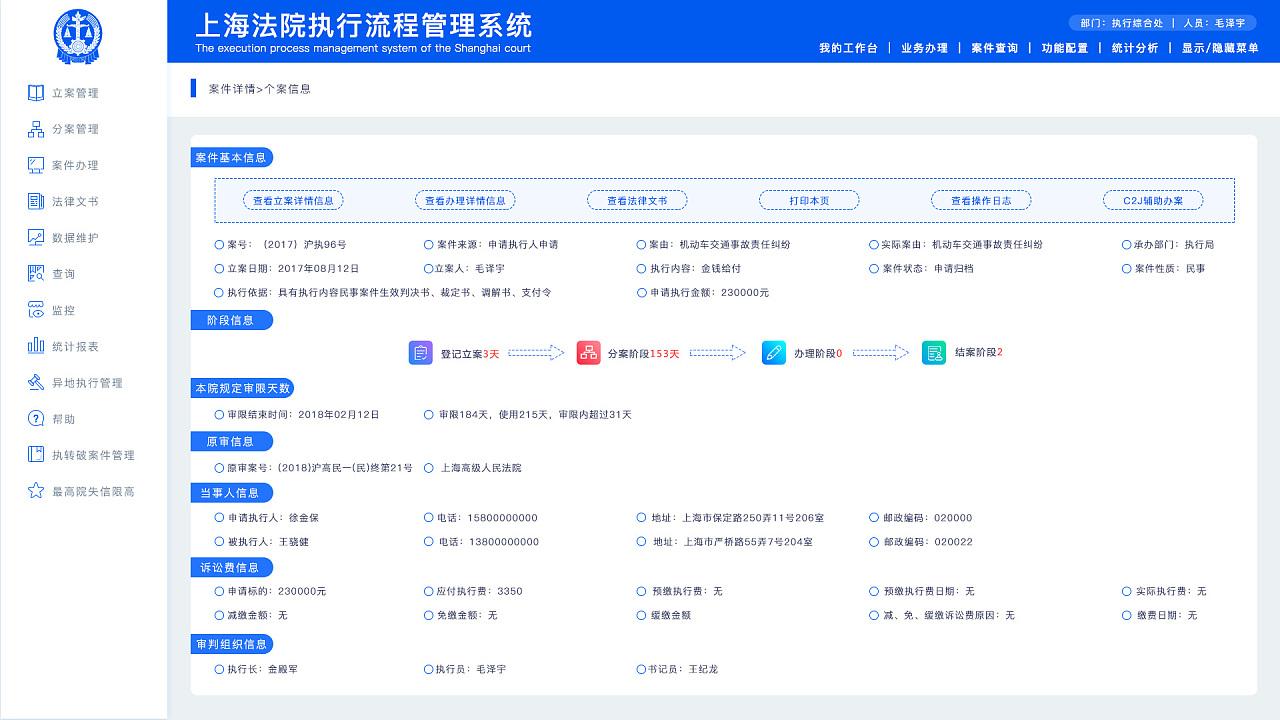Open 我的工作台 in the top menu
The width and height of the screenshot is (1280, 720).
click(848, 48)
